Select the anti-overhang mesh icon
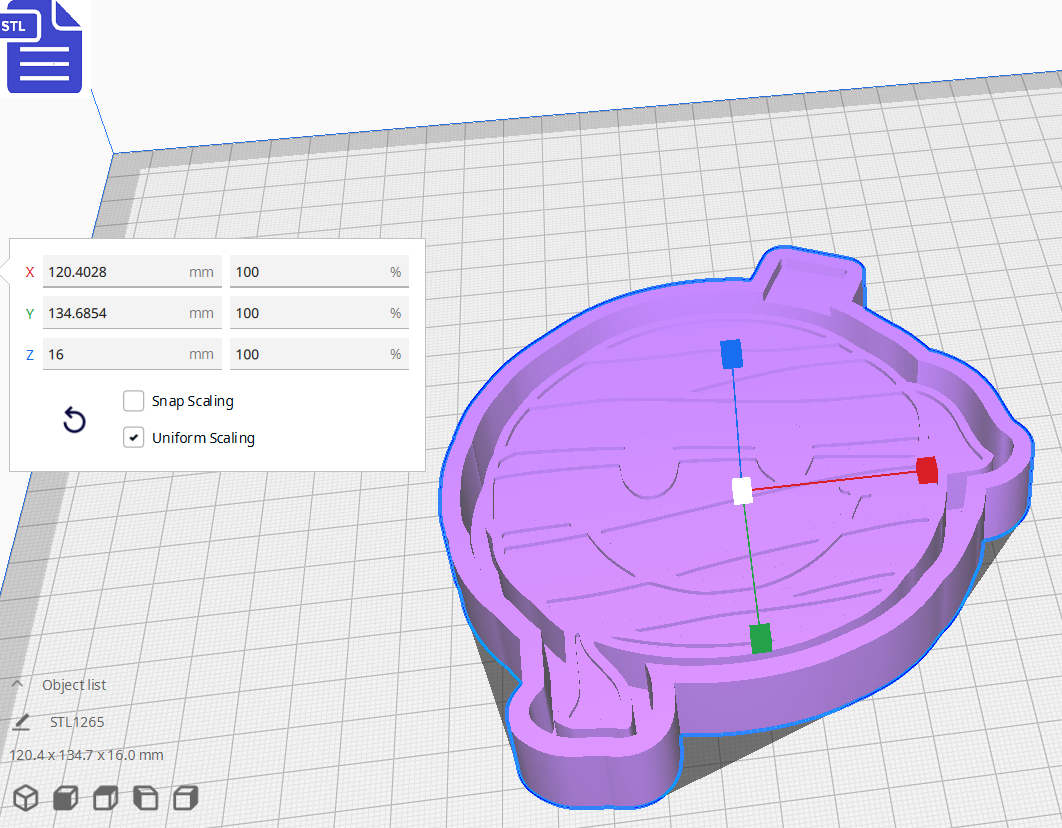The height and width of the screenshot is (828, 1062). [x=184, y=798]
